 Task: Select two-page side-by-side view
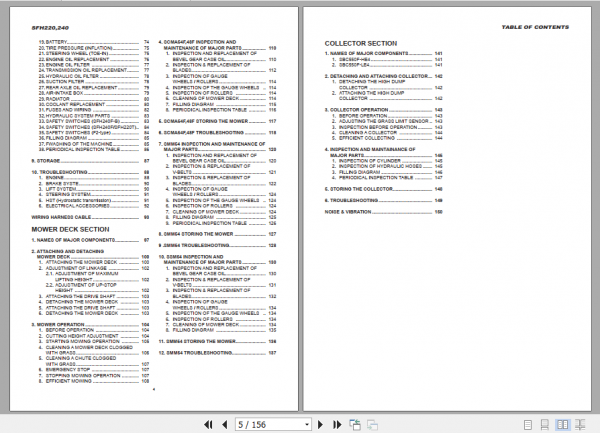(x=562, y=425)
